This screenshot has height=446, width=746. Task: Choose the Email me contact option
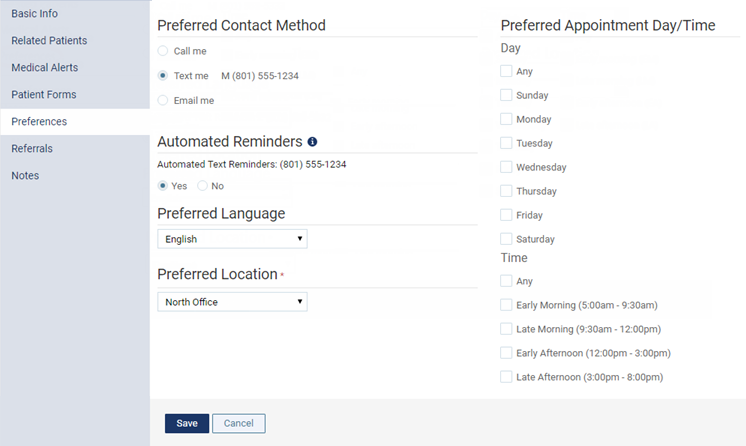point(163,100)
